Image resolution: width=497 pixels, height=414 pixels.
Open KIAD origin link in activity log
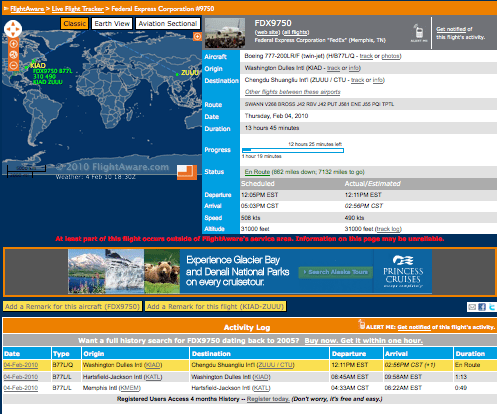coord(153,365)
